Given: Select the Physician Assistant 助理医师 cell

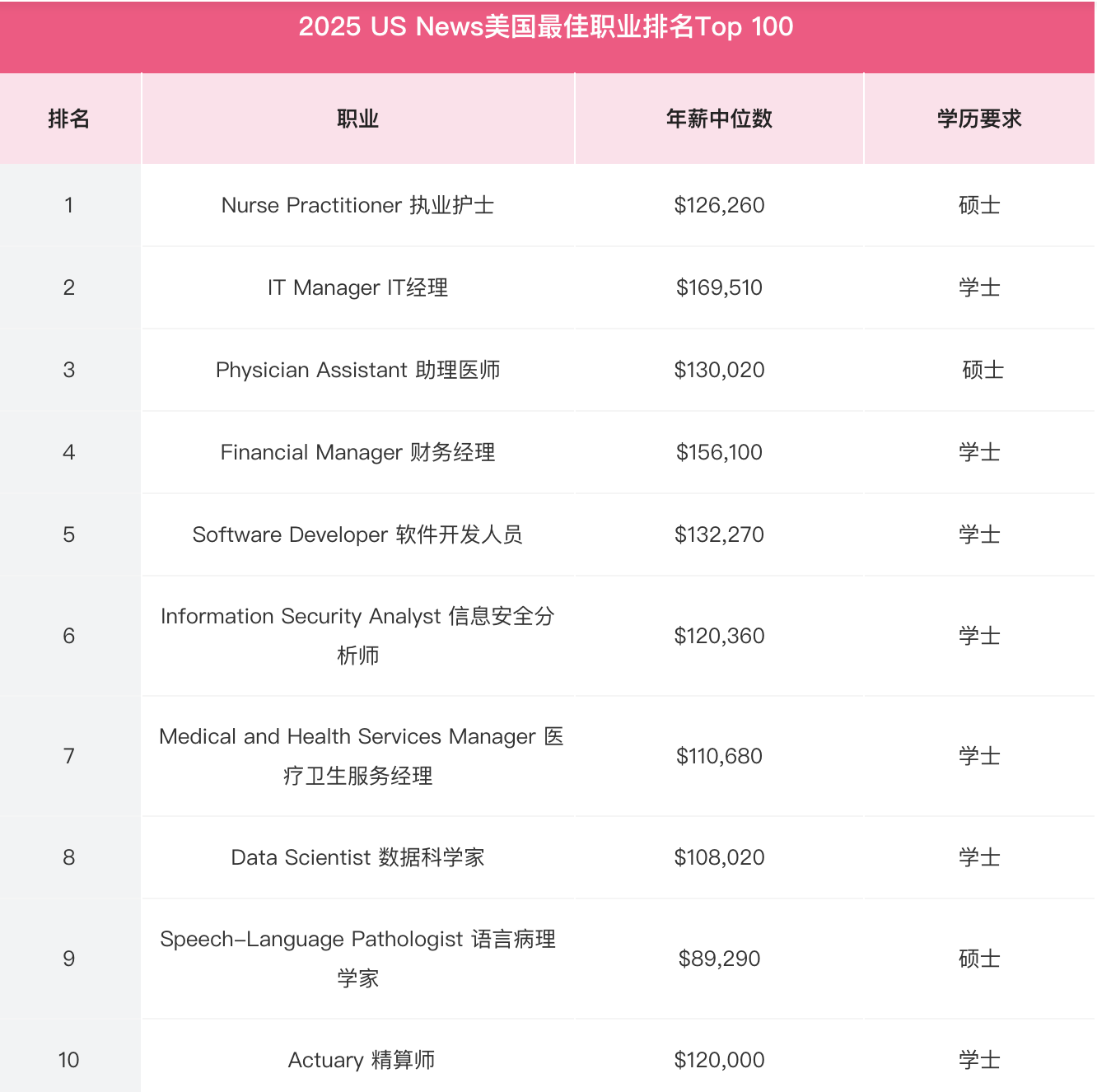Looking at the screenshot, I should pos(357,370).
